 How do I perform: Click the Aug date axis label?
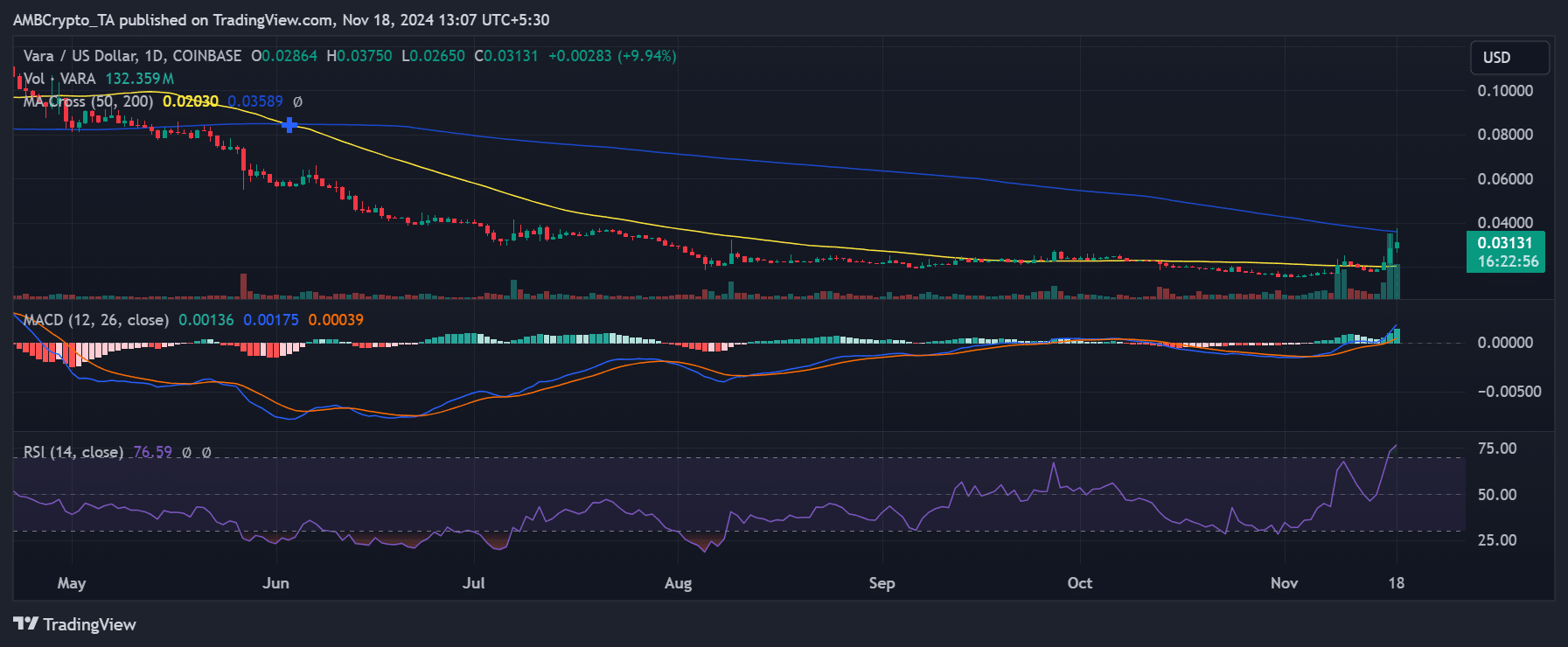678,583
